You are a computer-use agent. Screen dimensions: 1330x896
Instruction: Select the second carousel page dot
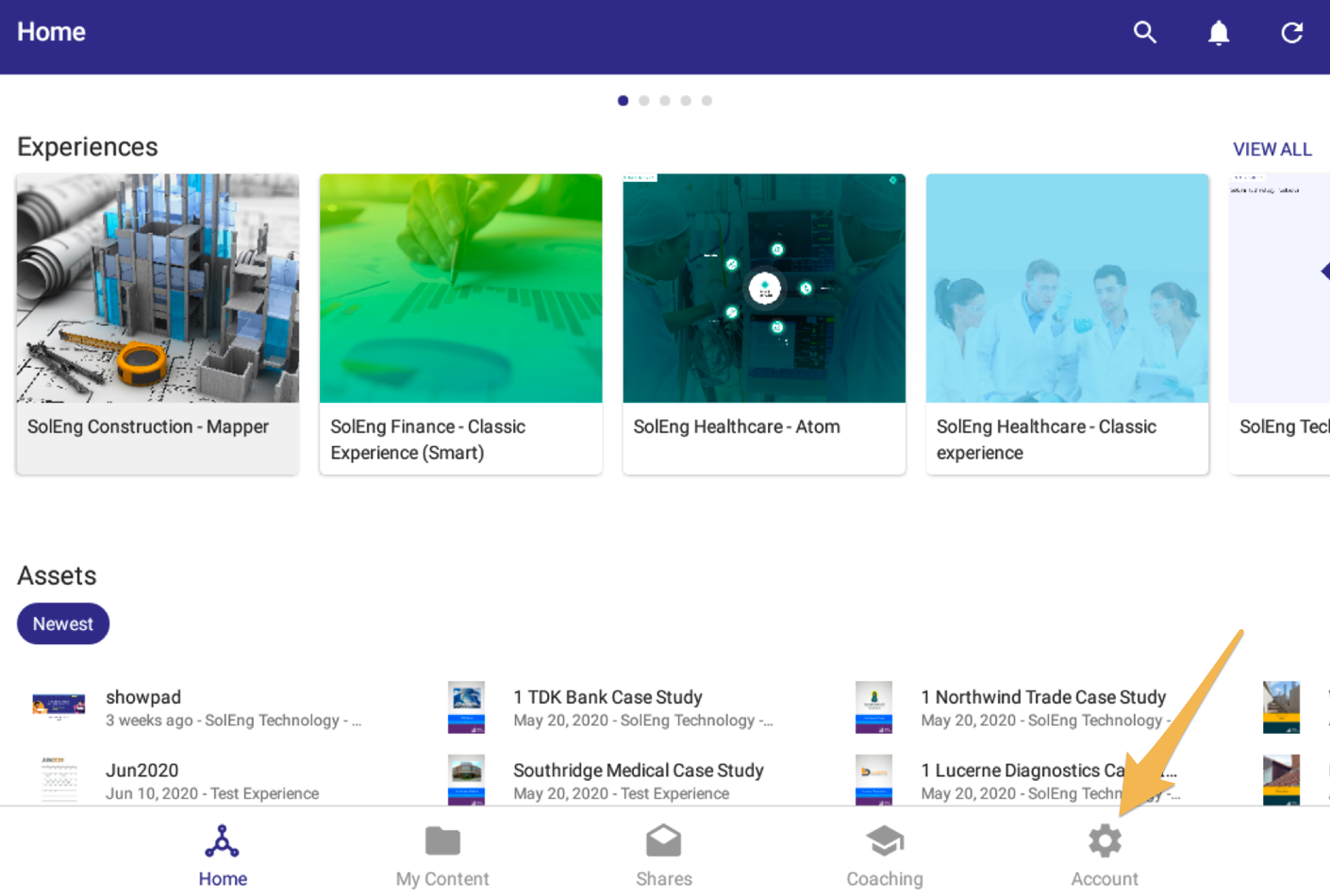(644, 101)
